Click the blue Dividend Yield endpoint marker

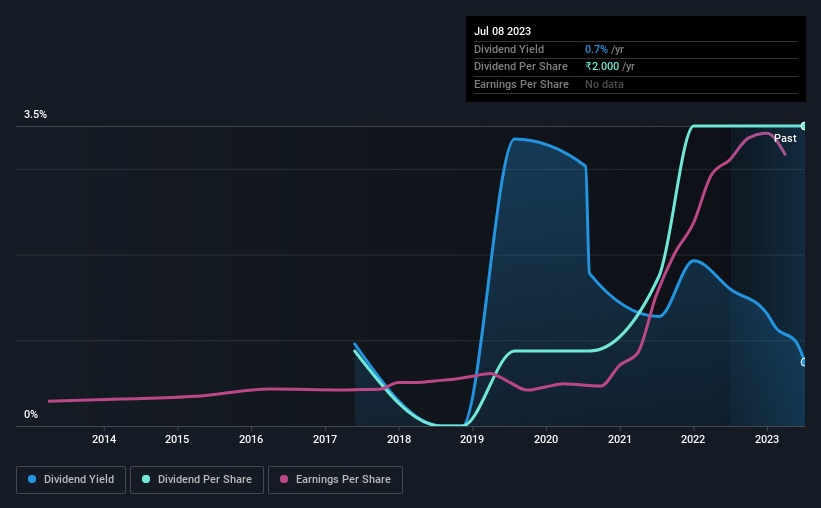(804, 362)
